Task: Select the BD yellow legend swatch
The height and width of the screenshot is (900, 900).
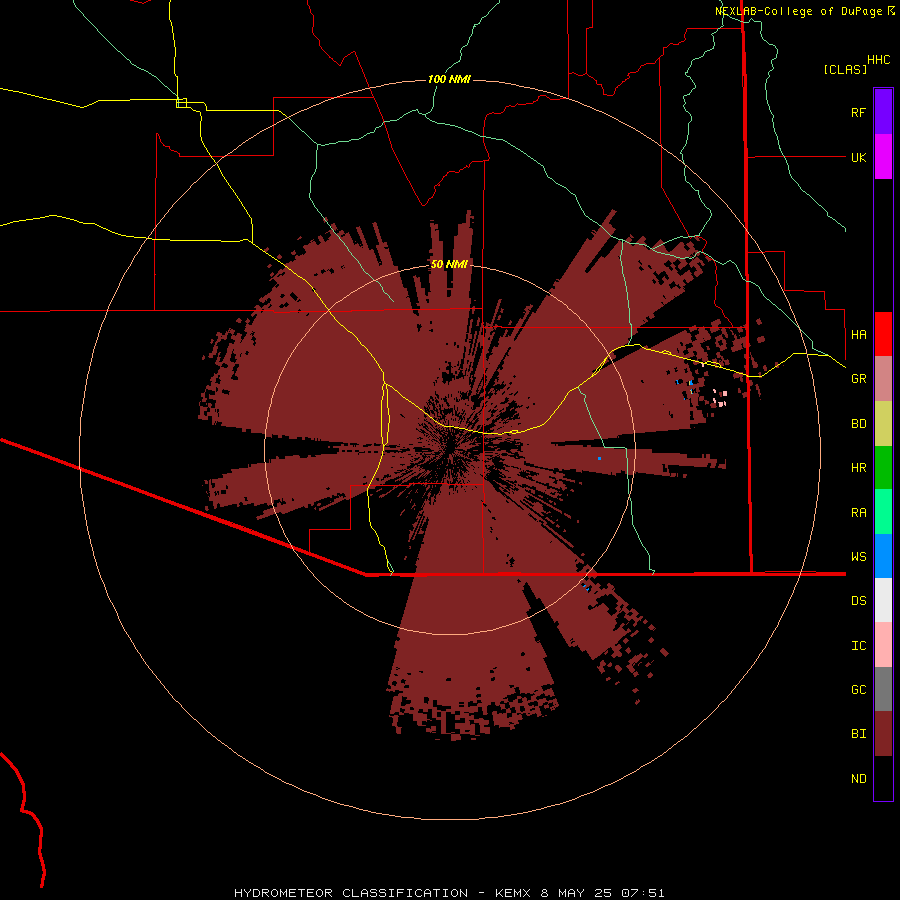Action: [883, 424]
